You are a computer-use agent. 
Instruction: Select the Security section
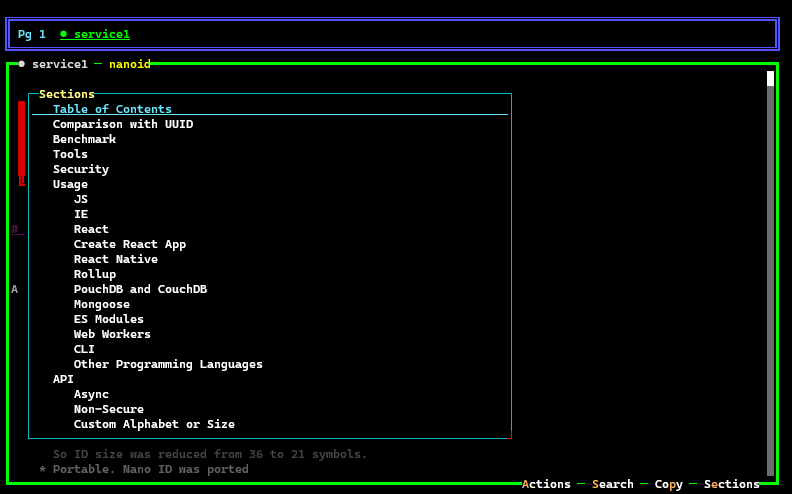(81, 169)
